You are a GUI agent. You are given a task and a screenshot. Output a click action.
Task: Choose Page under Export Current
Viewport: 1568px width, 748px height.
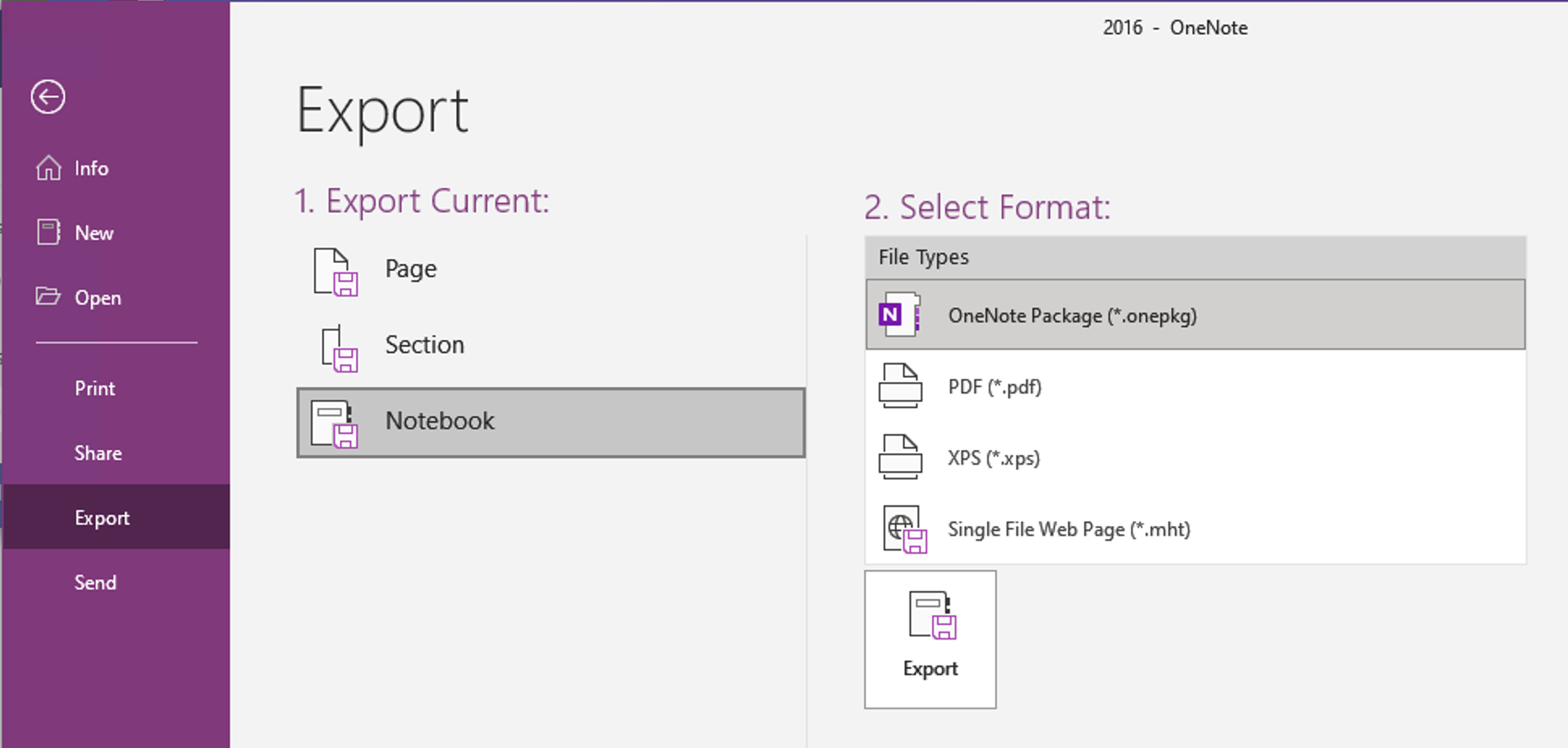point(551,270)
